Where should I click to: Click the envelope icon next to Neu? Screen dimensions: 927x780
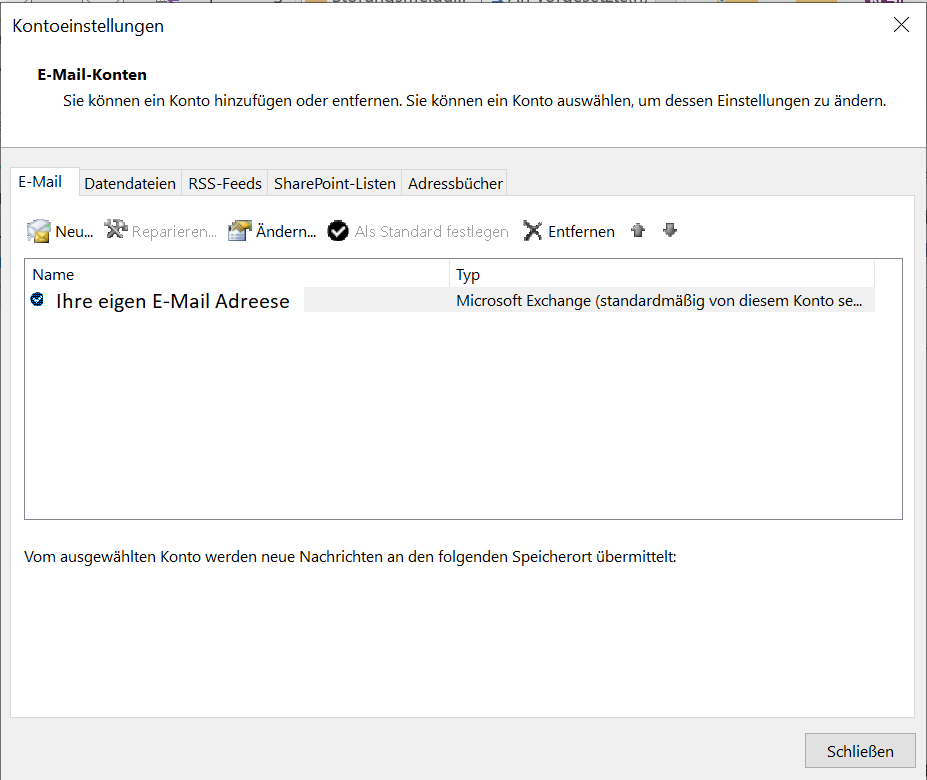click(x=37, y=230)
